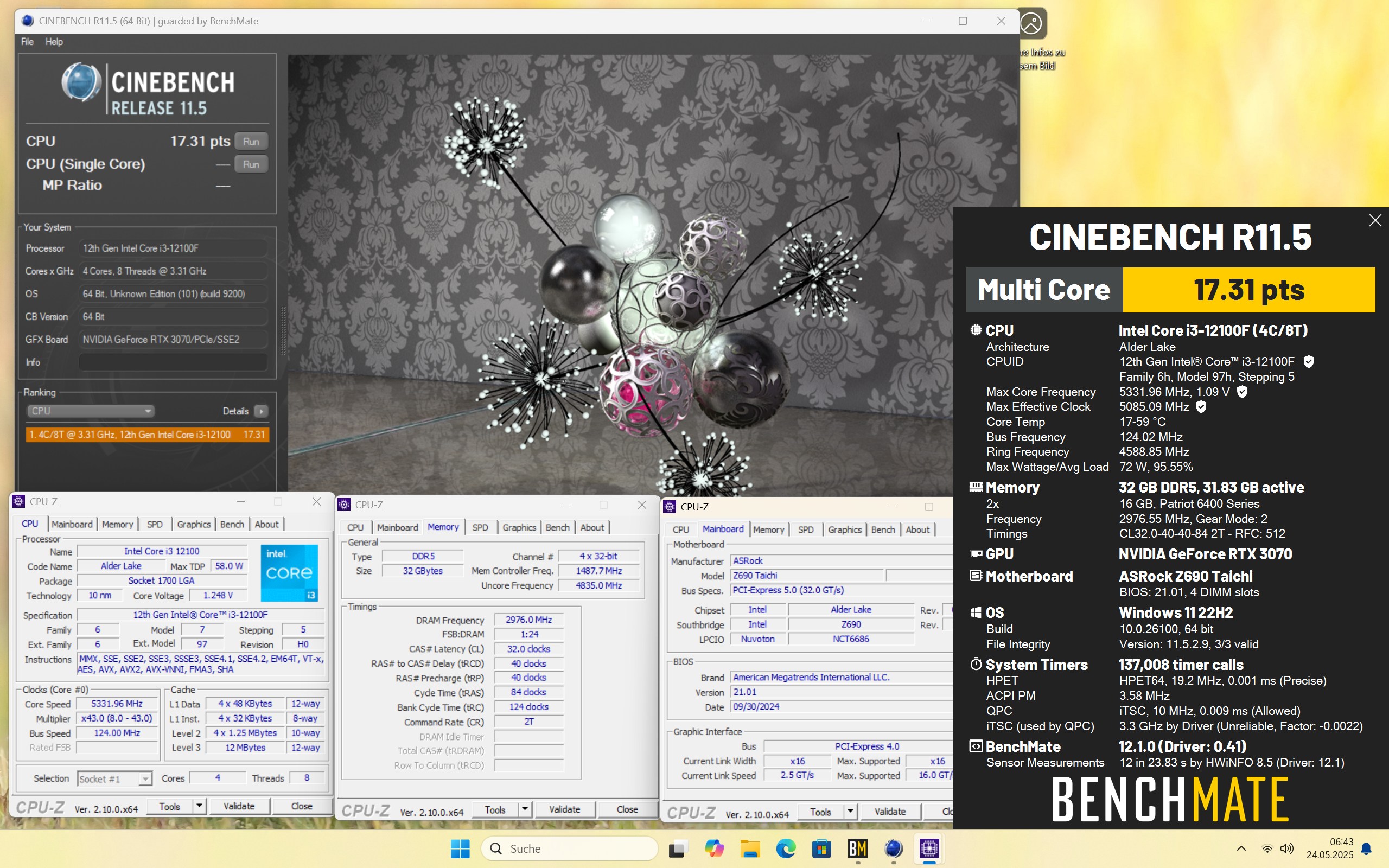This screenshot has width=1389, height=868.
Task: Click Close button in first CPU-Z window
Action: point(301,807)
